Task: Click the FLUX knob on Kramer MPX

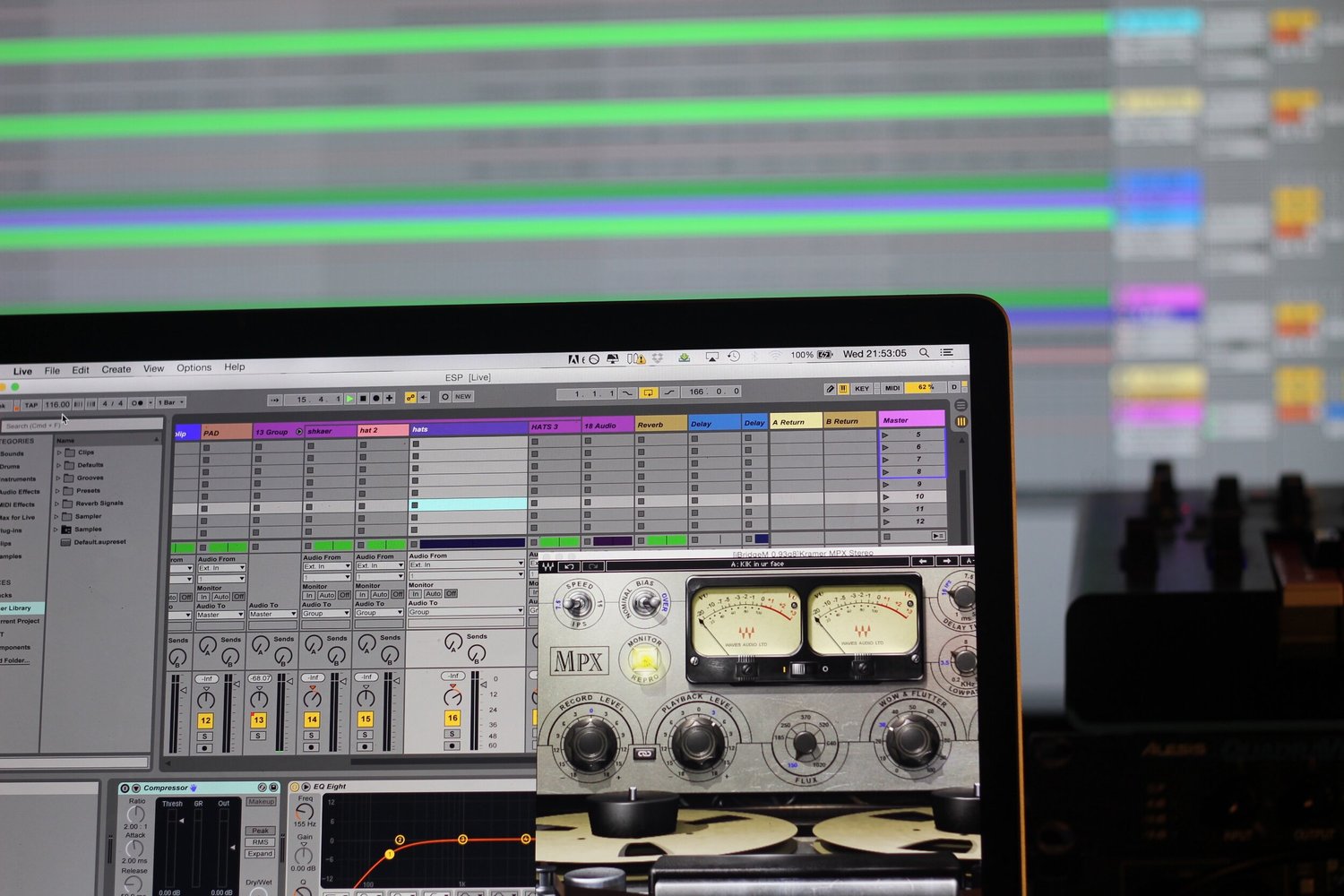Action: click(x=804, y=743)
